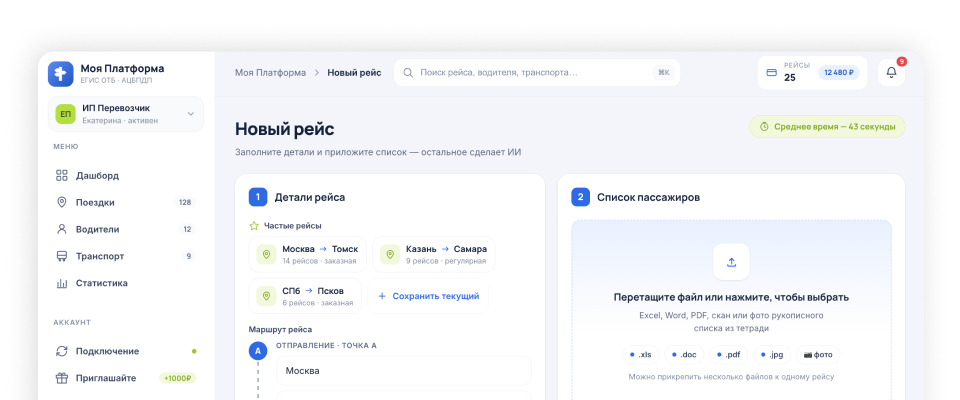
Task: Click the Новый рейс page title
Action: (285, 129)
